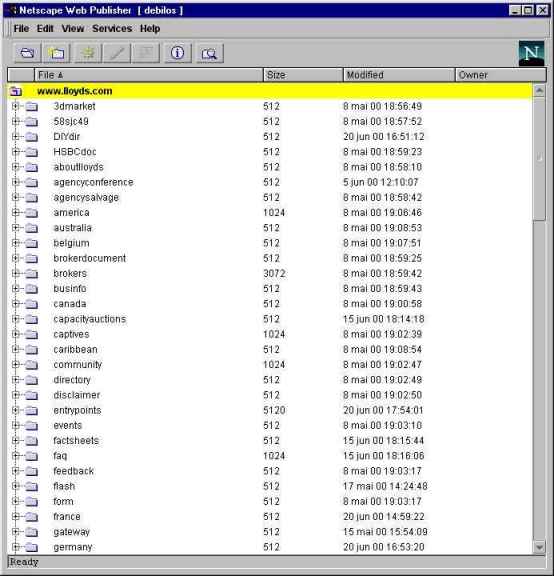
Task: Open the File menu
Action: (x=21, y=29)
